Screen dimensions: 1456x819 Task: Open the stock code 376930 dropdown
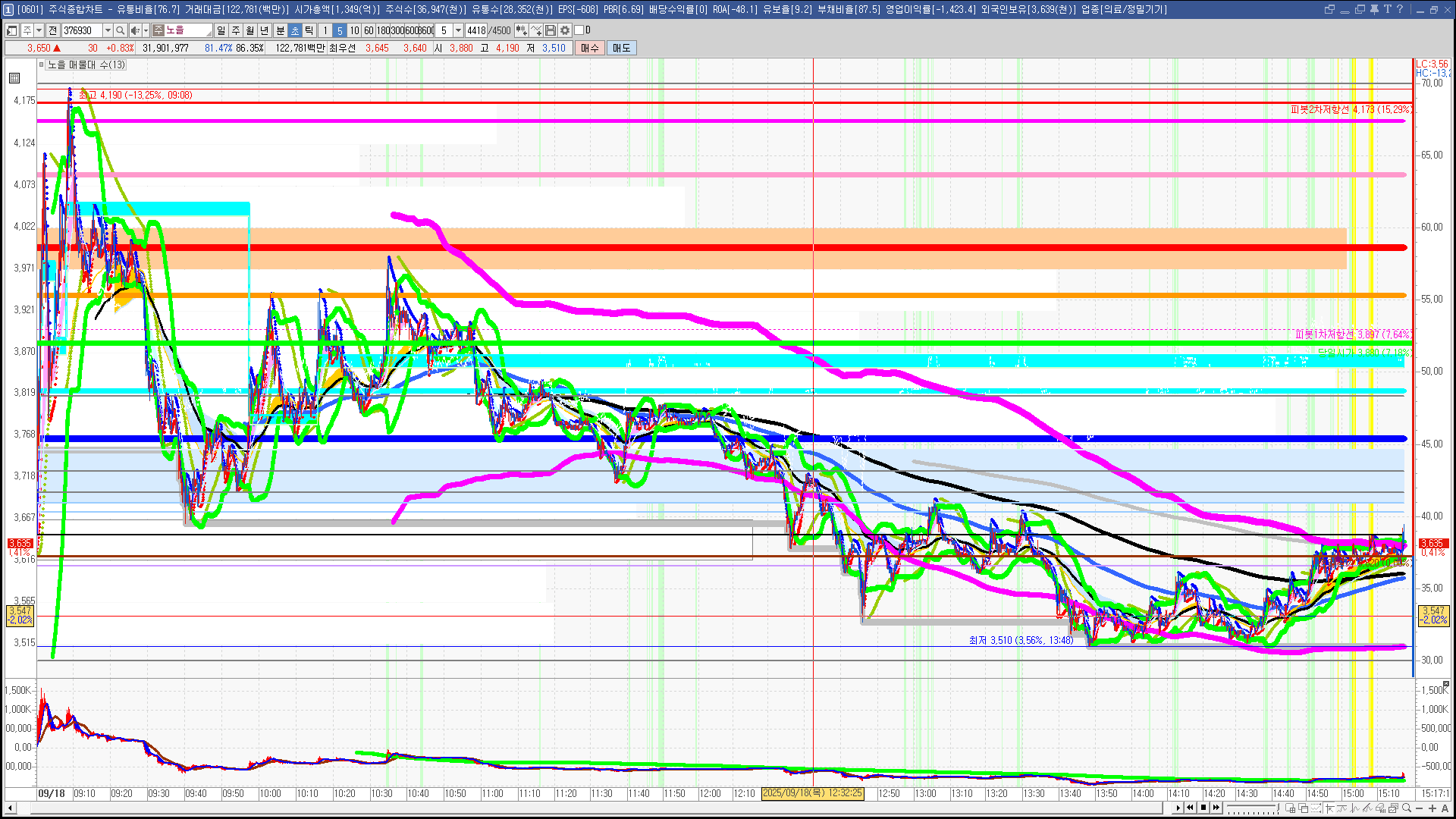108,30
